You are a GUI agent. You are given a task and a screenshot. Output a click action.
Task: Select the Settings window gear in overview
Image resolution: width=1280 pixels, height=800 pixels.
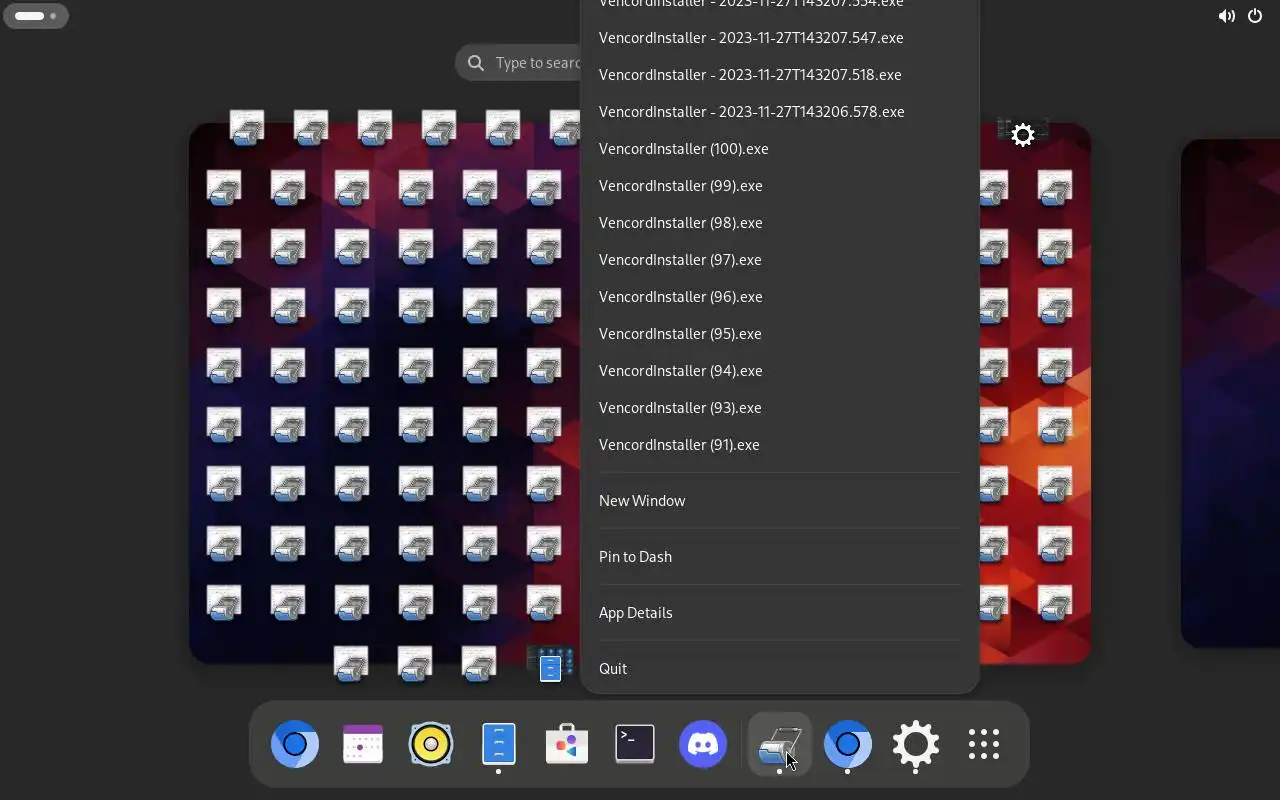pyautogui.click(x=1022, y=134)
